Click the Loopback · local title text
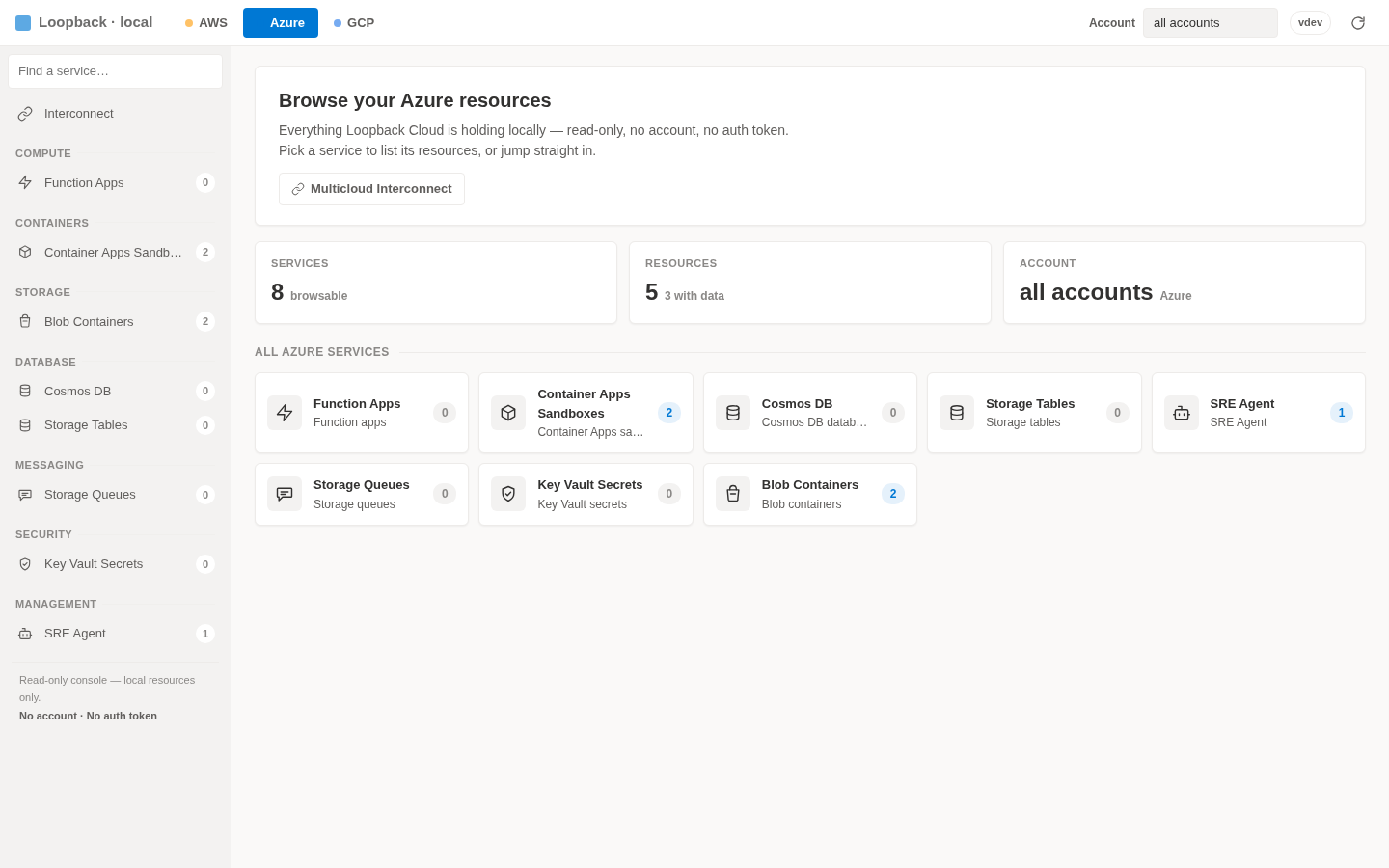 (95, 22)
